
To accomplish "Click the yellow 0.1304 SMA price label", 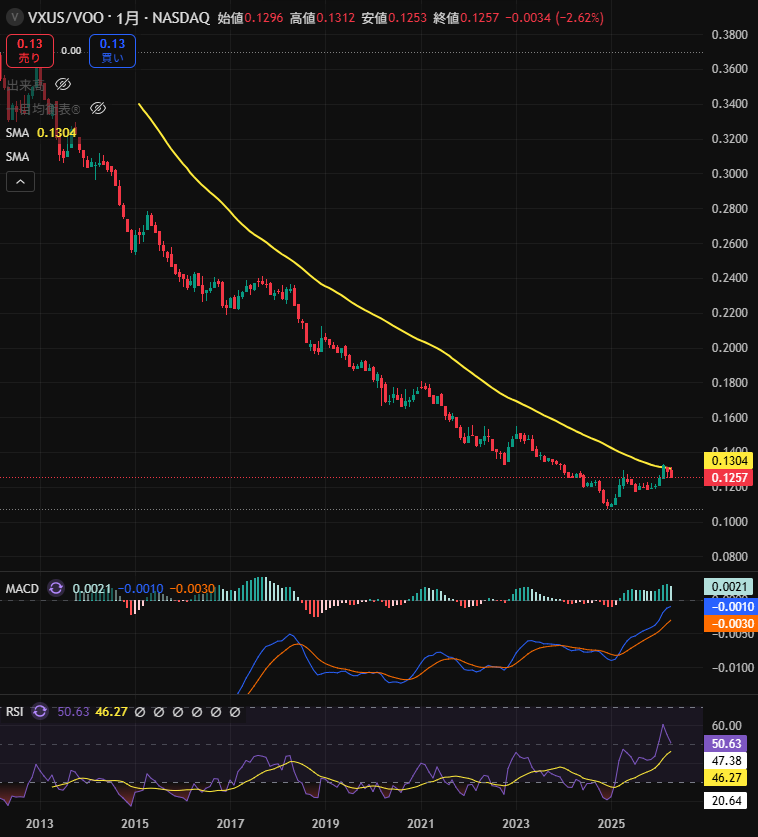I will (730, 461).
